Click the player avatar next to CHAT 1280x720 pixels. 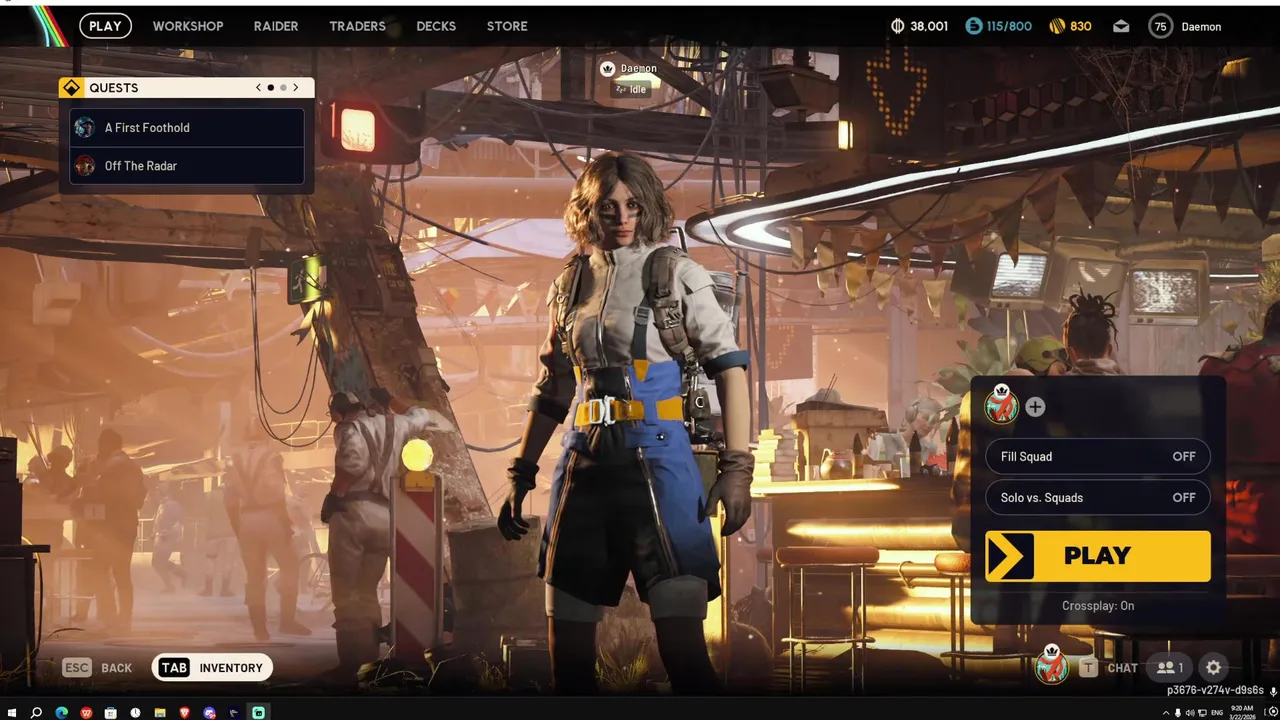(x=1051, y=665)
